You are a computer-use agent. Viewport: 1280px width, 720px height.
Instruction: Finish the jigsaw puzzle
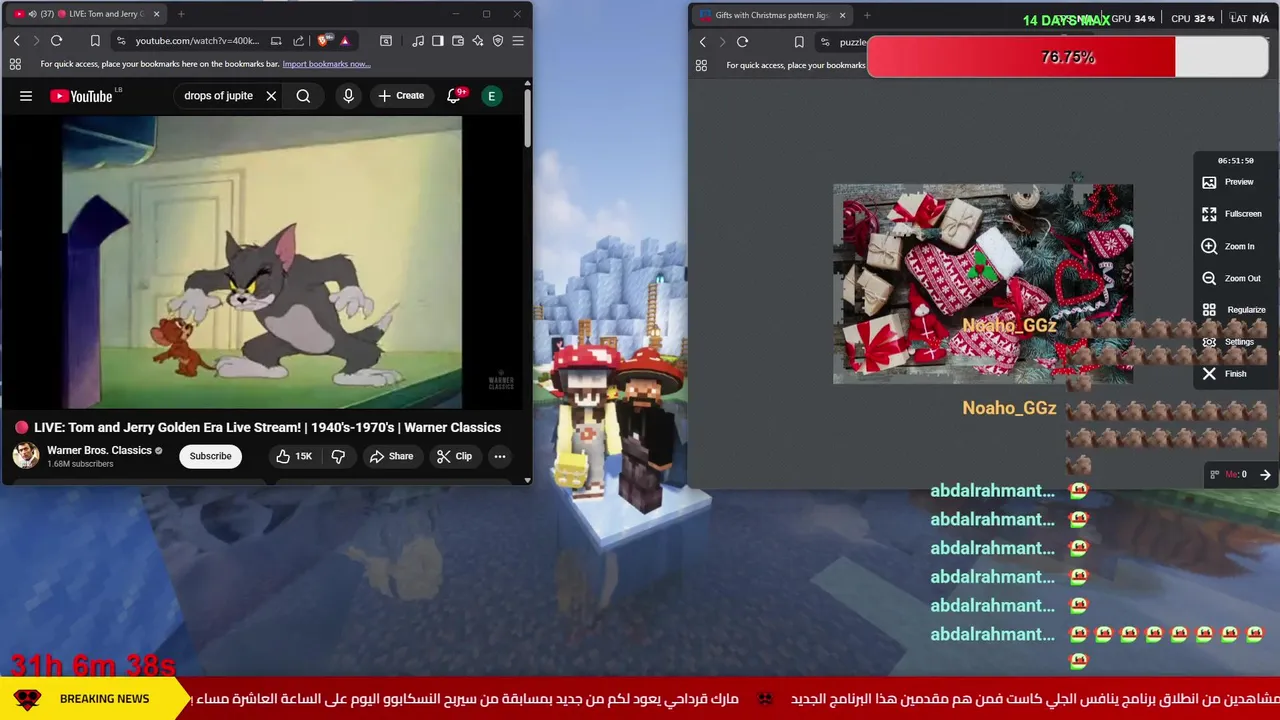[1224, 374]
